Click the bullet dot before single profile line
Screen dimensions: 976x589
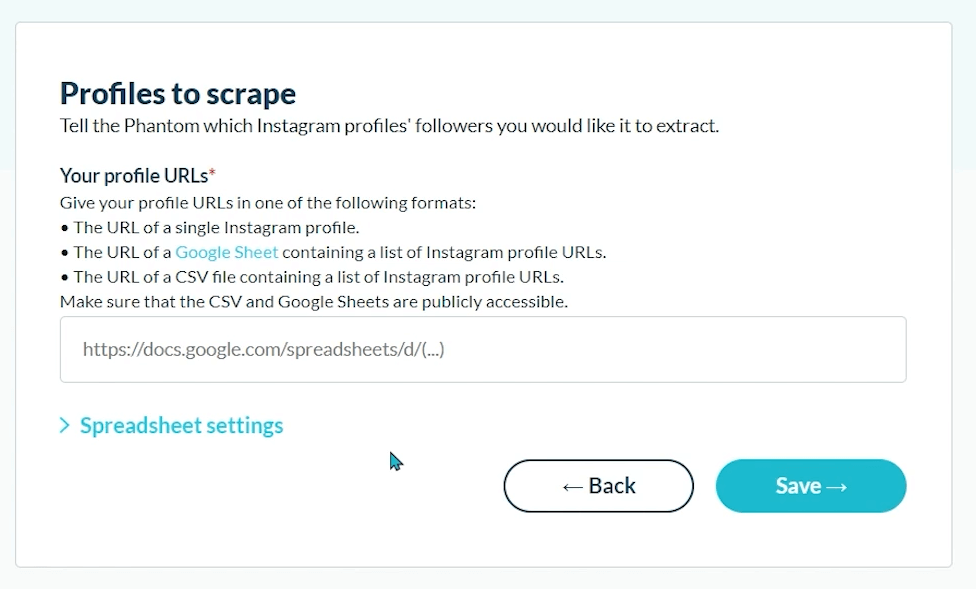tap(65, 229)
